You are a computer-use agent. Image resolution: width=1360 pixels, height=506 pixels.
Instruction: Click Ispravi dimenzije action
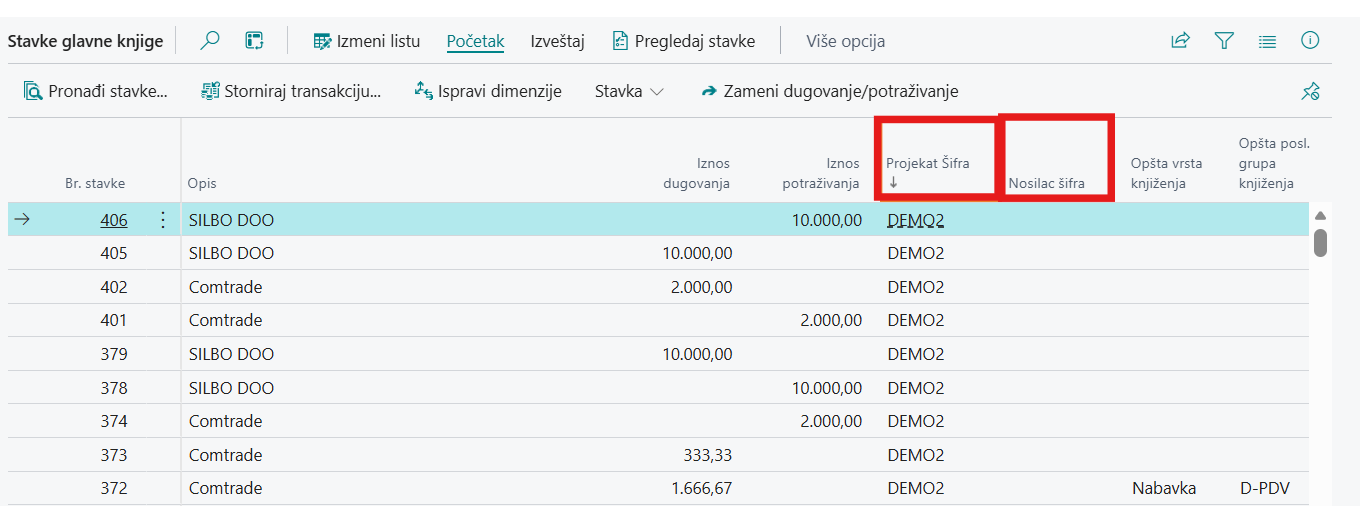click(x=488, y=91)
